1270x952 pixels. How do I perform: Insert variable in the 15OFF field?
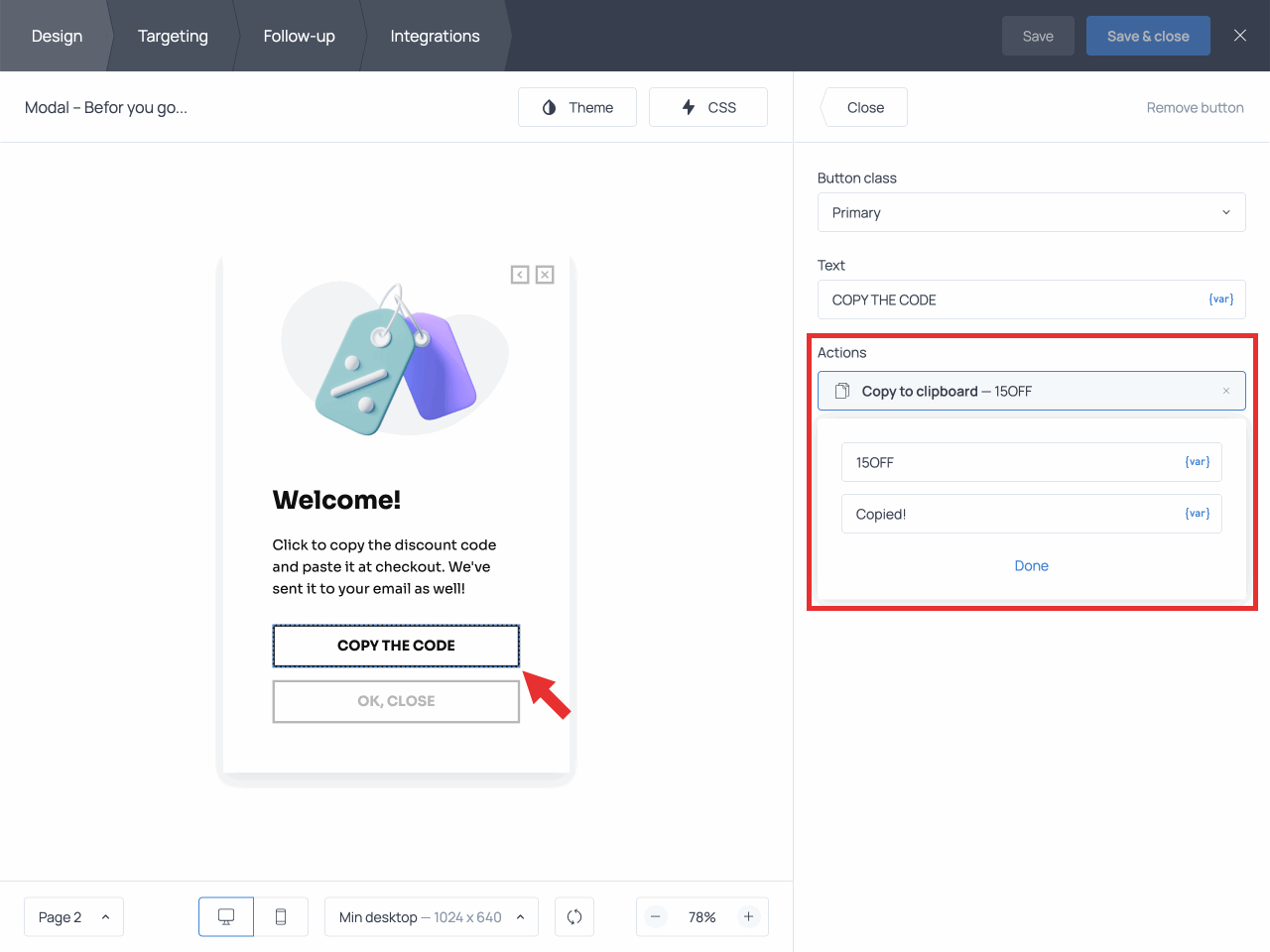click(1197, 462)
